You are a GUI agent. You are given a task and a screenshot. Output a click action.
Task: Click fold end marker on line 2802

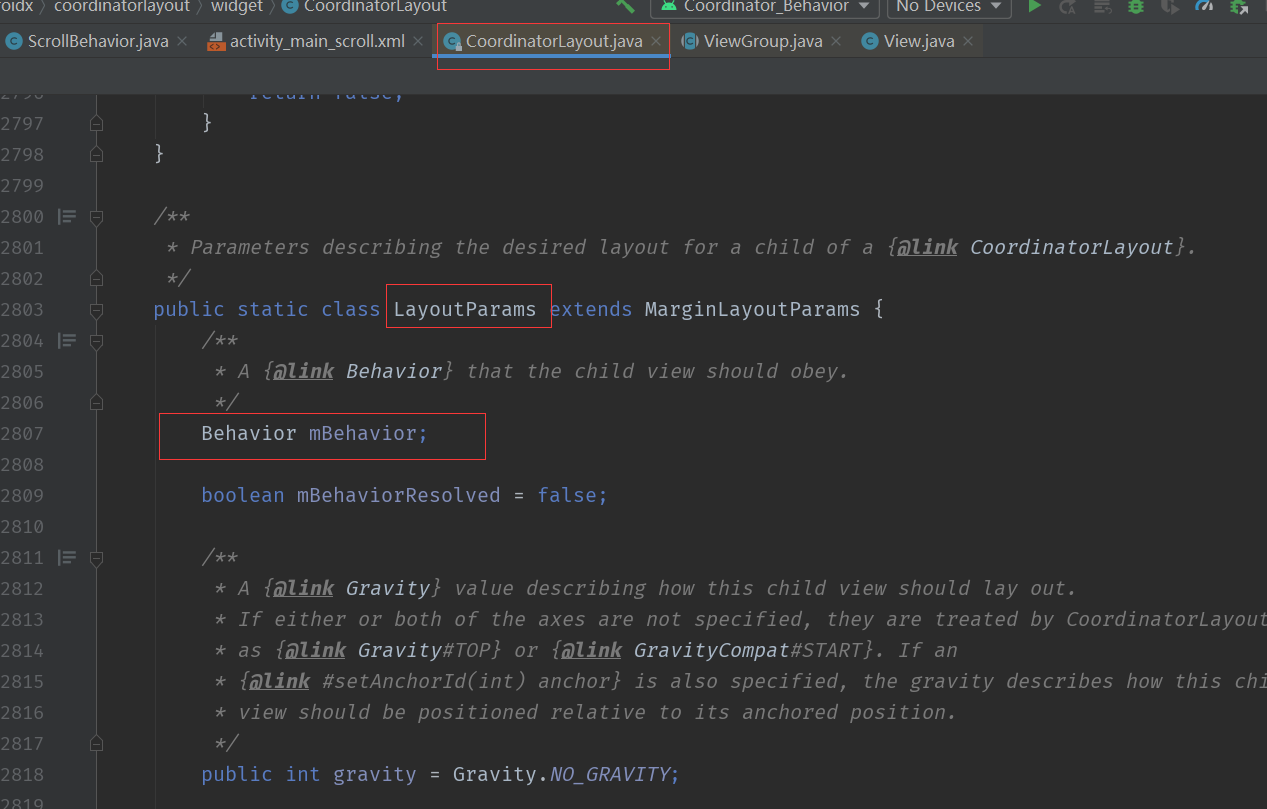[96, 278]
